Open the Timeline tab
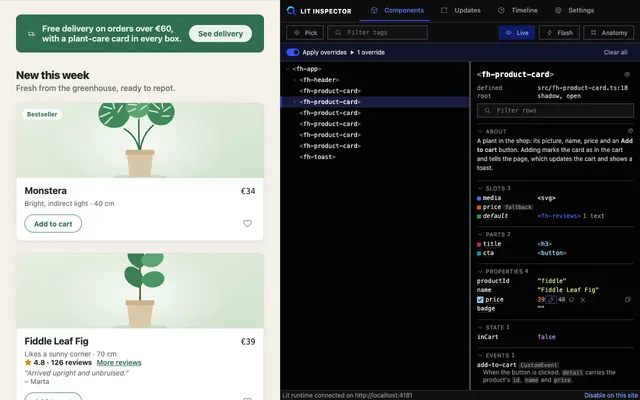The width and height of the screenshot is (640, 400). 518,11
